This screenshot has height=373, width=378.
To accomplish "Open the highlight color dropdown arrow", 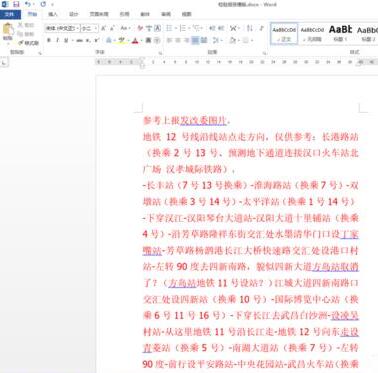I will (128, 41).
